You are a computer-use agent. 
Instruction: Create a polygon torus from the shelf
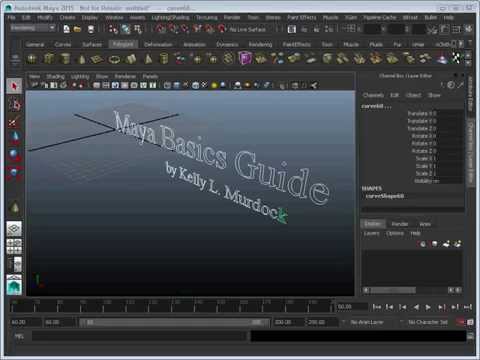click(114, 59)
